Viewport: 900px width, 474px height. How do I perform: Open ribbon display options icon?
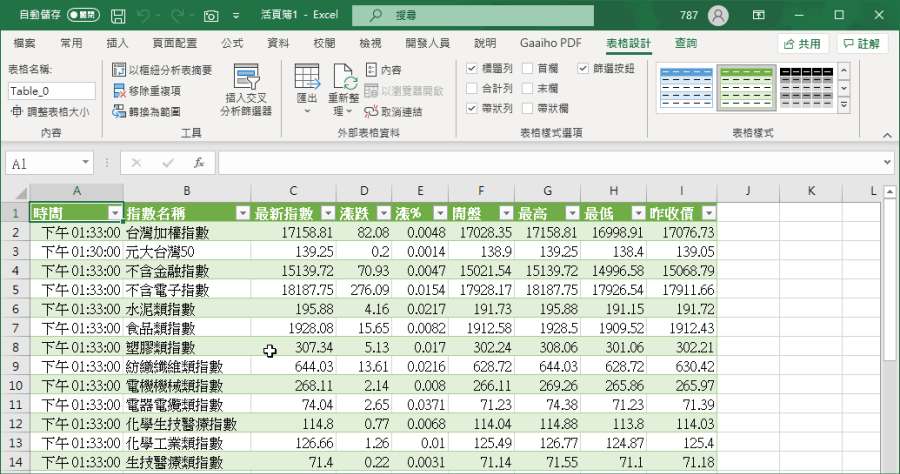pyautogui.click(x=759, y=15)
